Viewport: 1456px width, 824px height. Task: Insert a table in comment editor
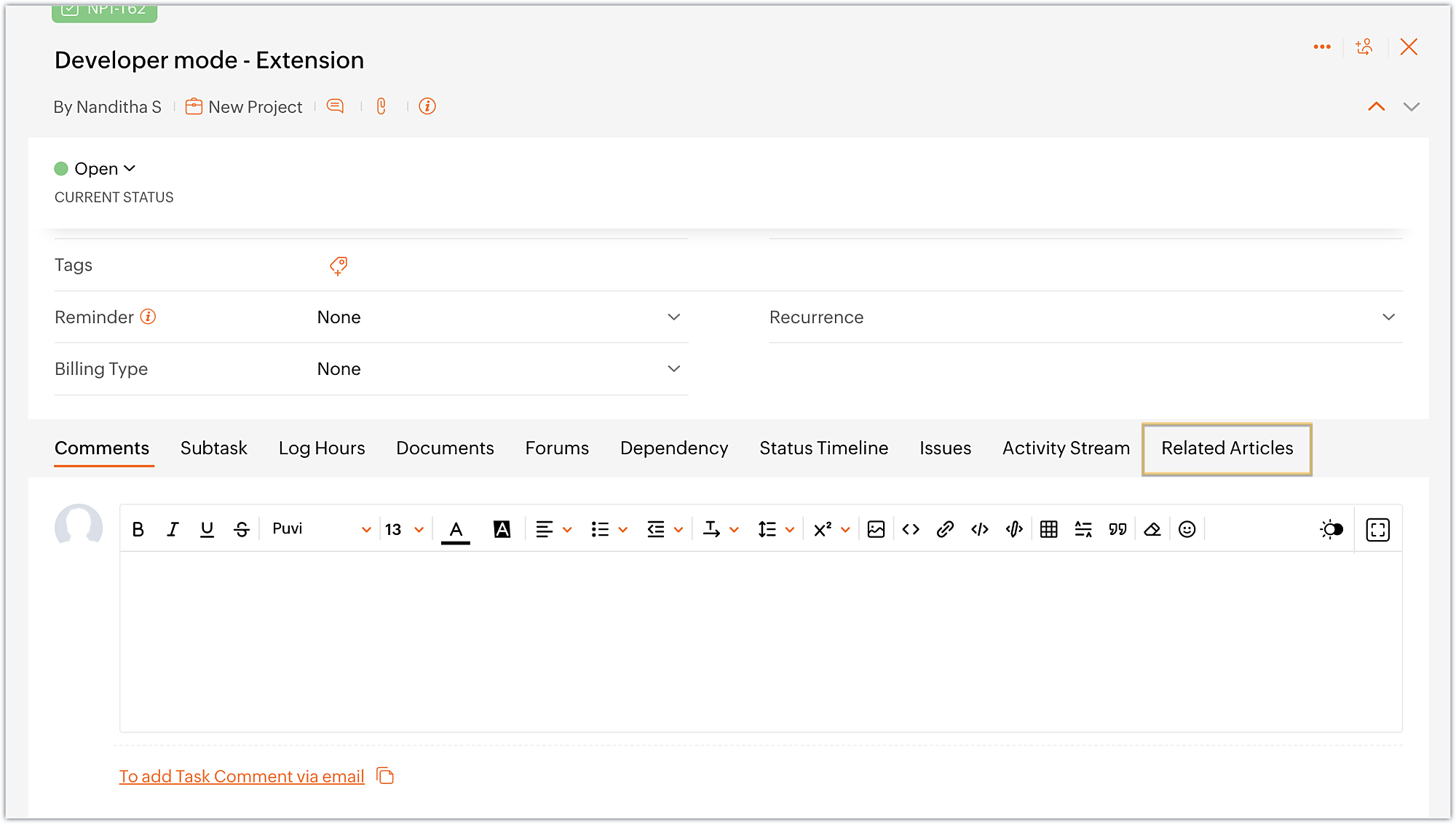[1048, 529]
